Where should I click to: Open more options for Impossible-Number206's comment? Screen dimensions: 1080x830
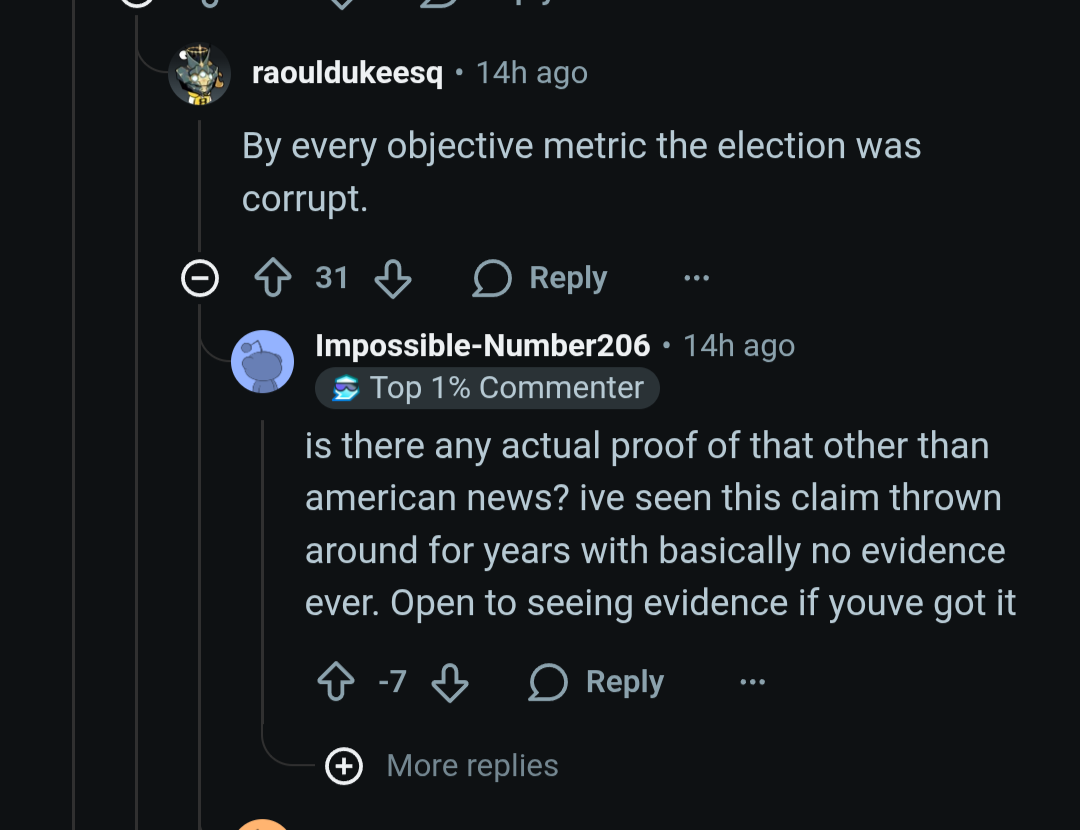[752, 682]
